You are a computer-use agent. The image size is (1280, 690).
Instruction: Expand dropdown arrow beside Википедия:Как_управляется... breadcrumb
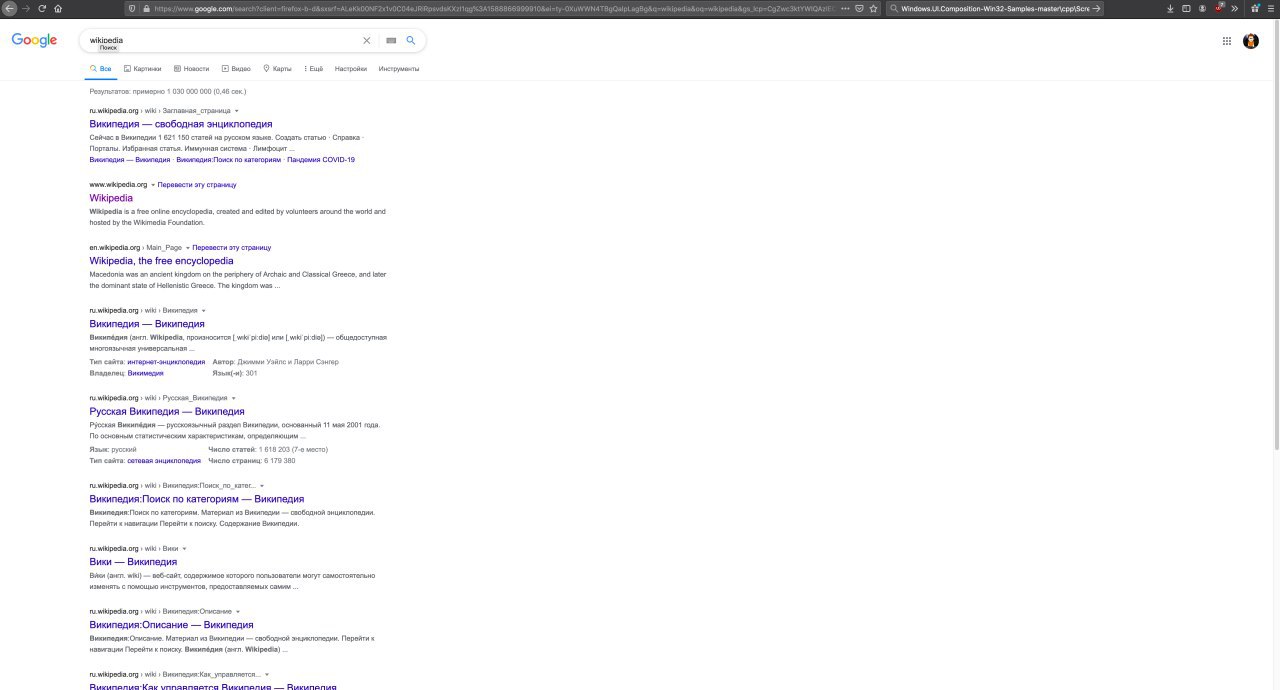click(x=267, y=675)
